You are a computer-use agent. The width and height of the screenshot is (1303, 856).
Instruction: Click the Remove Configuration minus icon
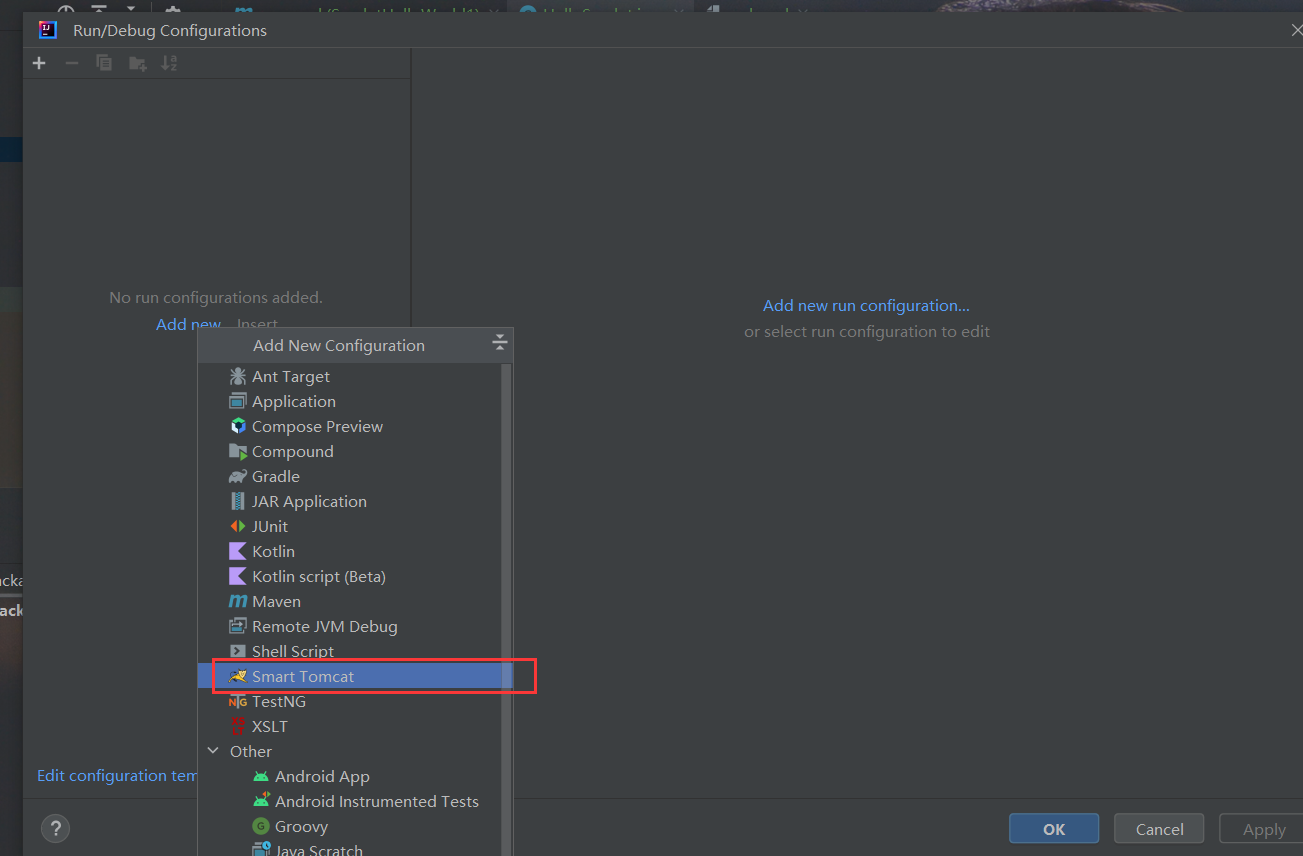pos(71,63)
